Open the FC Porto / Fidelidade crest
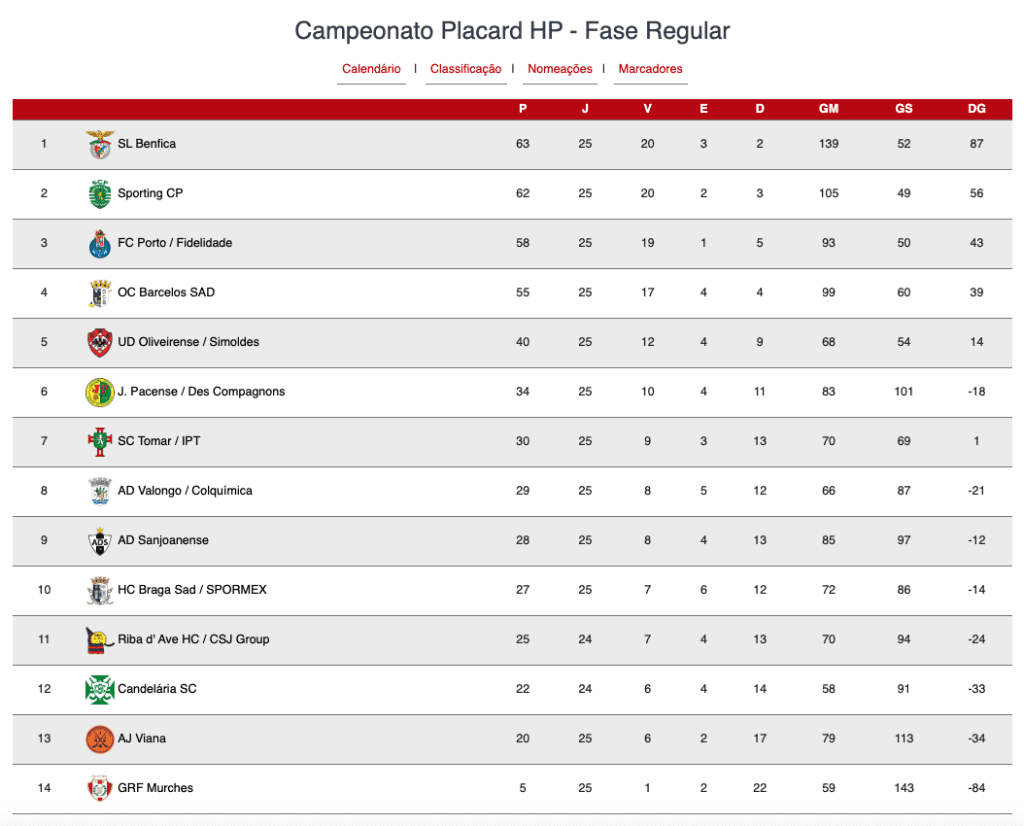The height and width of the screenshot is (826, 1024). [100, 244]
